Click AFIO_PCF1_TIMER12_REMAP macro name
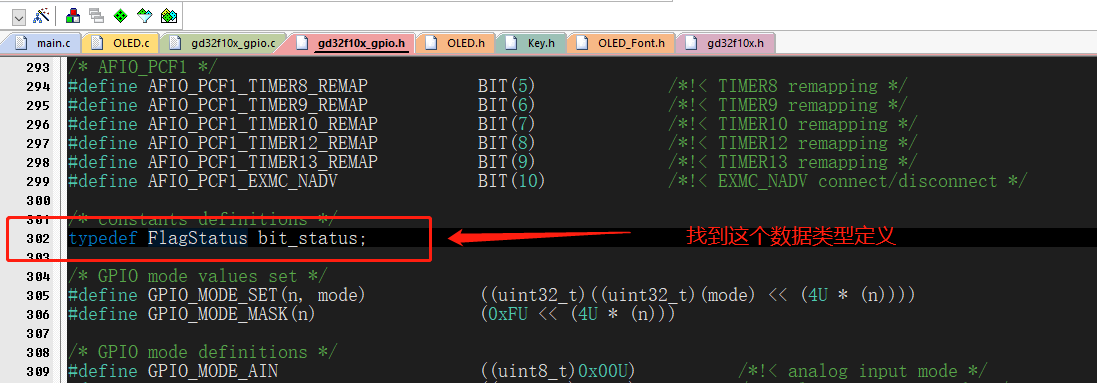The image size is (1097, 383). (262, 144)
